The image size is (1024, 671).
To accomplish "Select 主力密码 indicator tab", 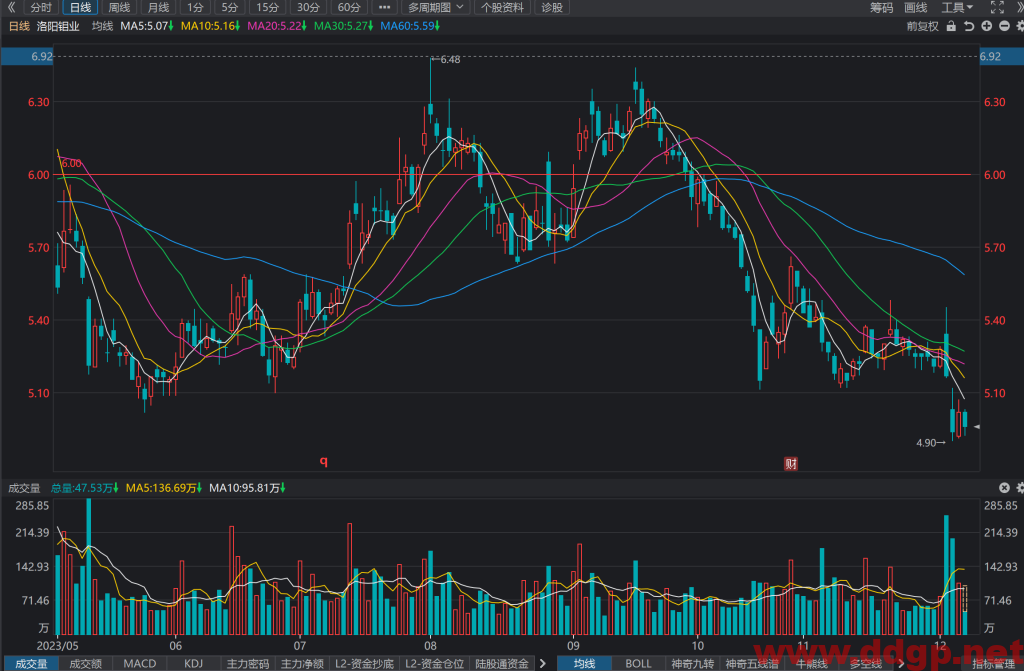I will pyautogui.click(x=248, y=664).
